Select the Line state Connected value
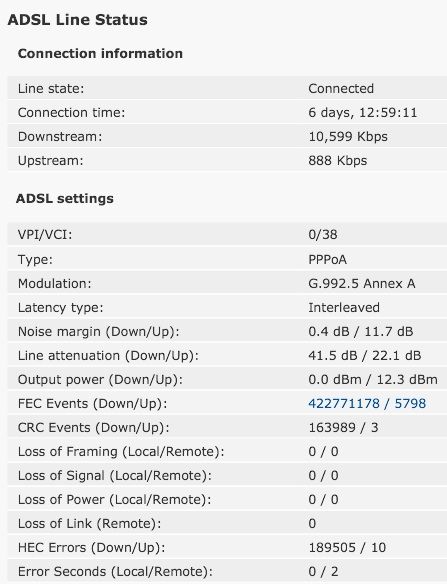This screenshot has width=447, height=584. click(341, 89)
